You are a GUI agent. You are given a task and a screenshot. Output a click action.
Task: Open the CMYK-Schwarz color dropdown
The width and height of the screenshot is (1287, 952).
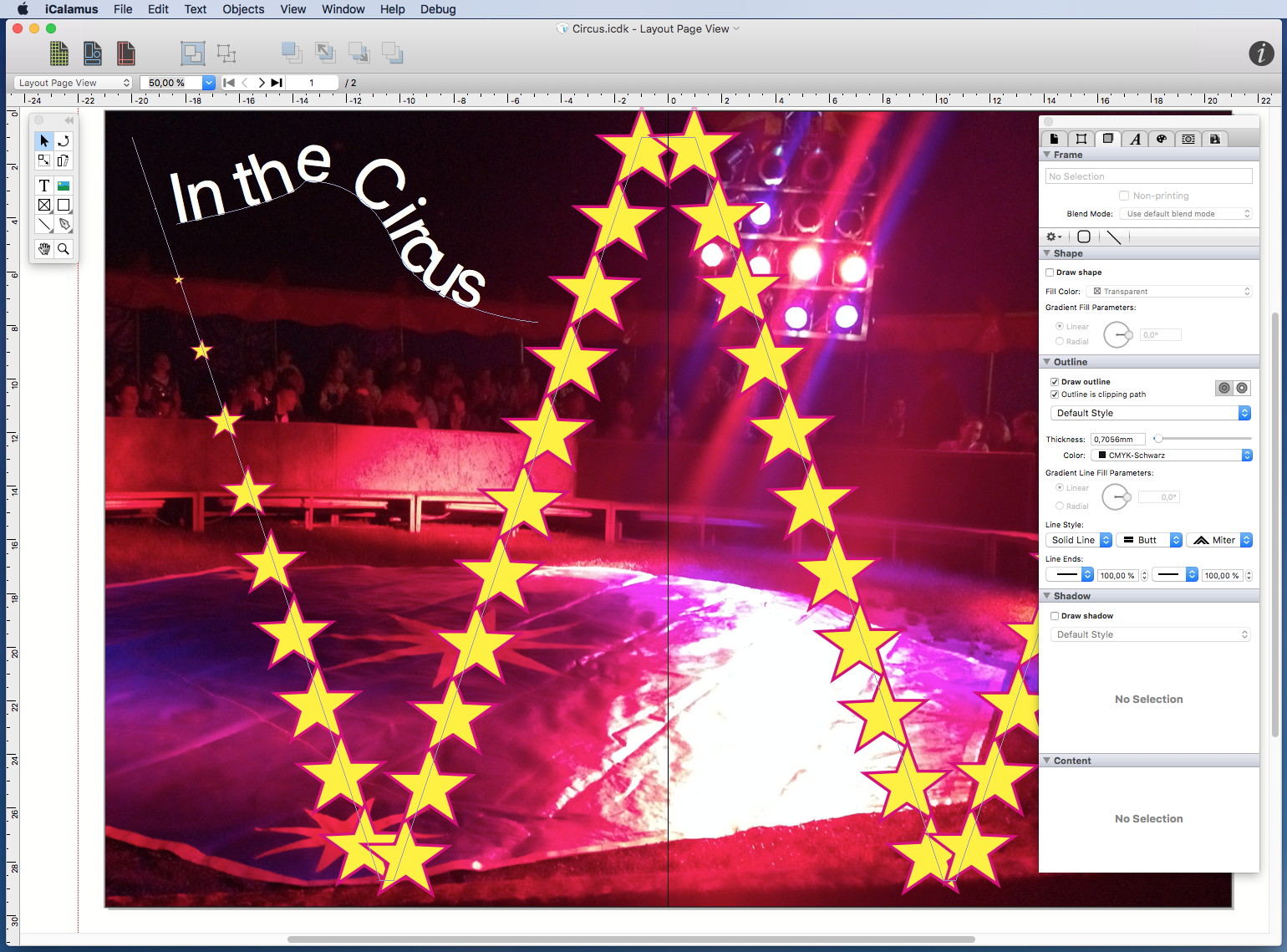point(1172,456)
